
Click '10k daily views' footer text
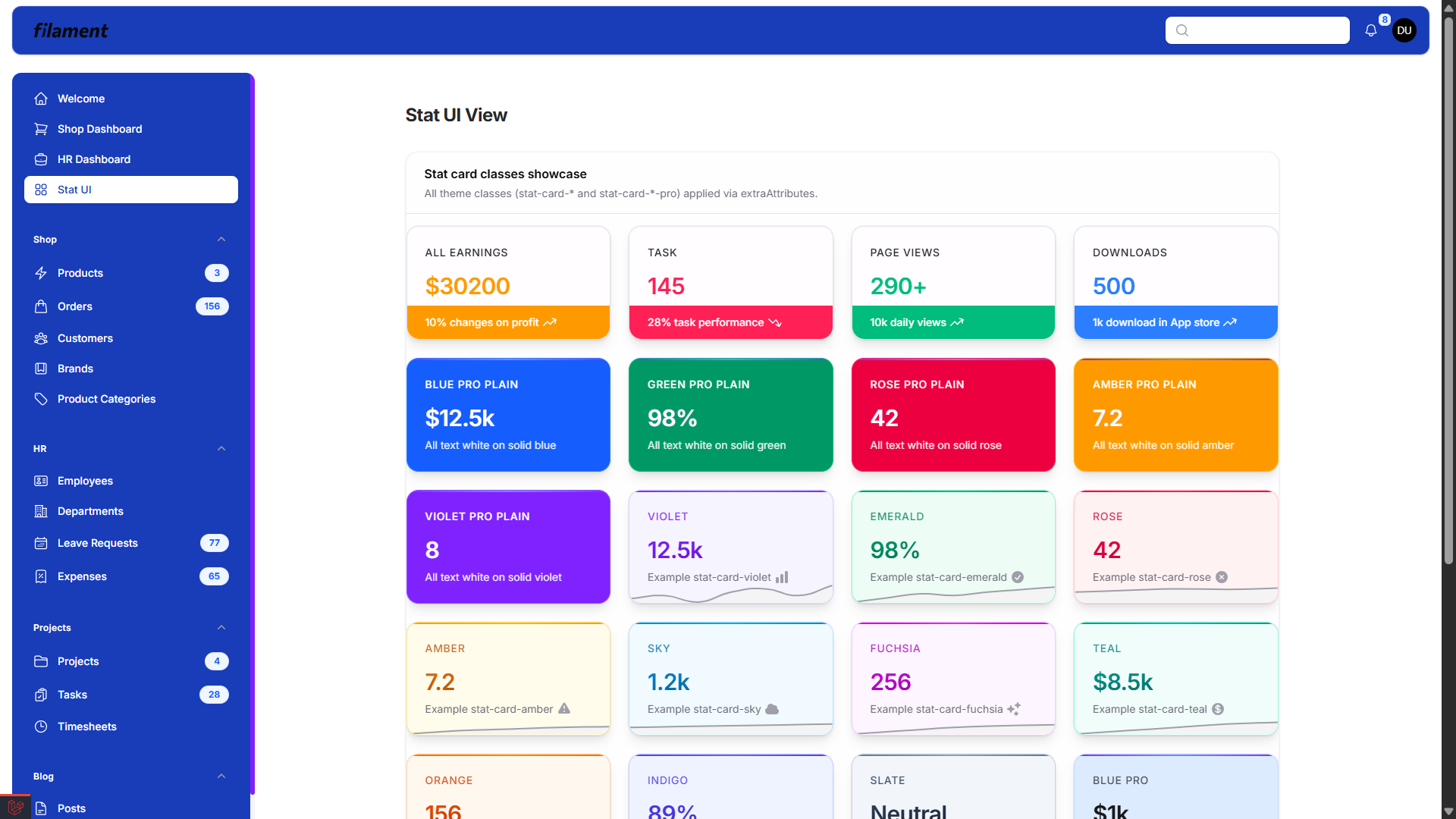click(908, 322)
